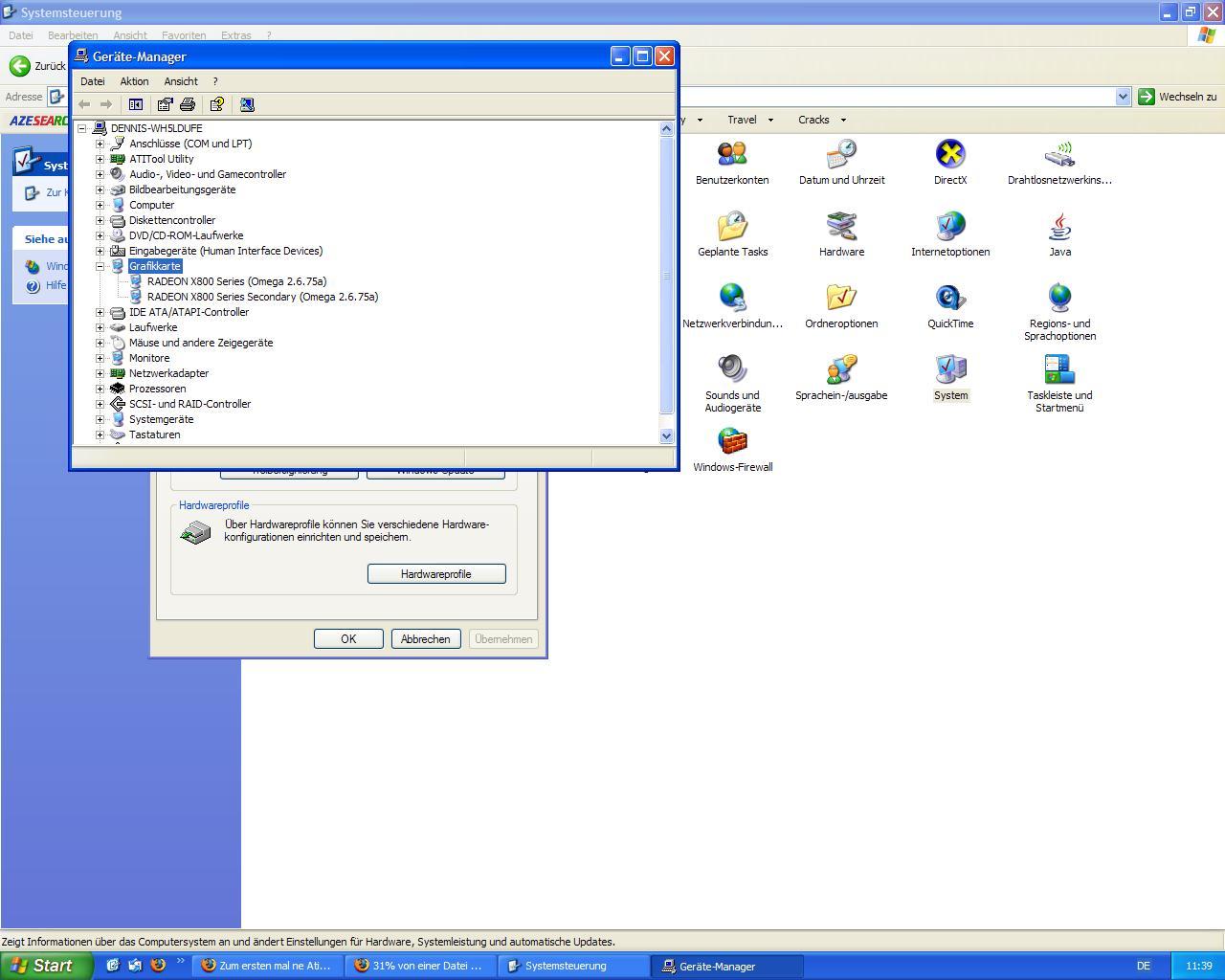This screenshot has height=980, width=1225.
Task: Click the device tree scrollbar down arrow
Action: tap(667, 435)
